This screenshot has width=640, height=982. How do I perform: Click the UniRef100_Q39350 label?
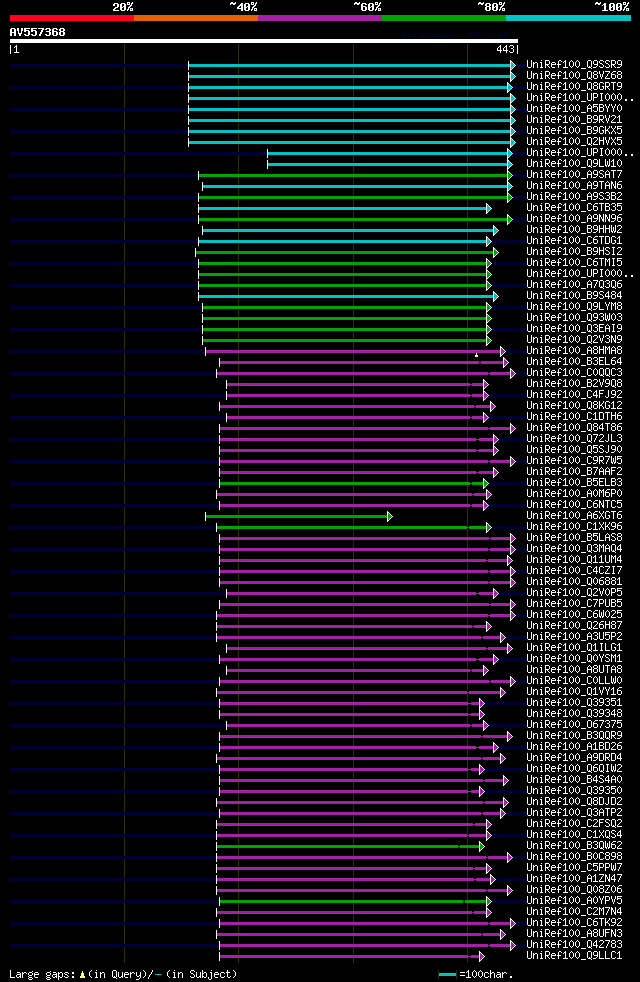click(574, 791)
